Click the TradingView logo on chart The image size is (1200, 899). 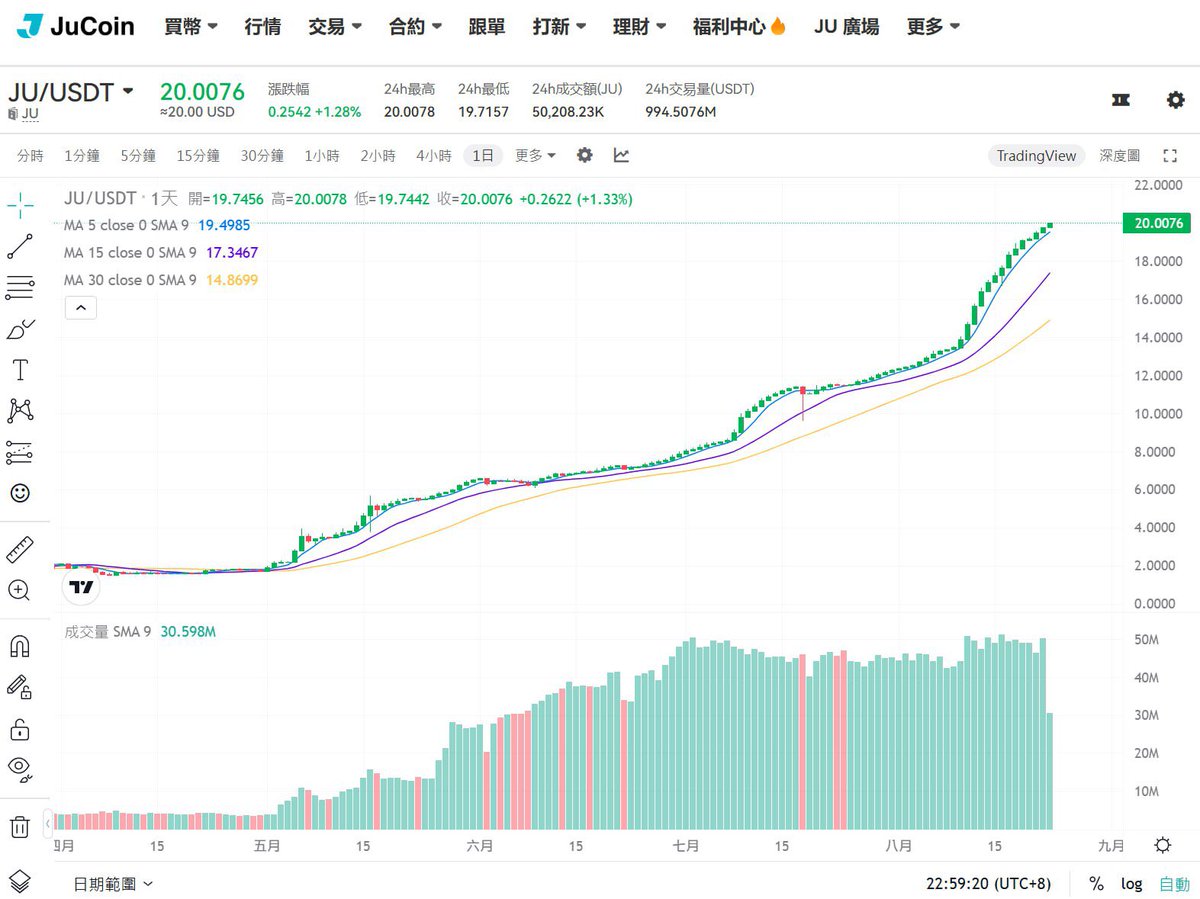tap(83, 587)
